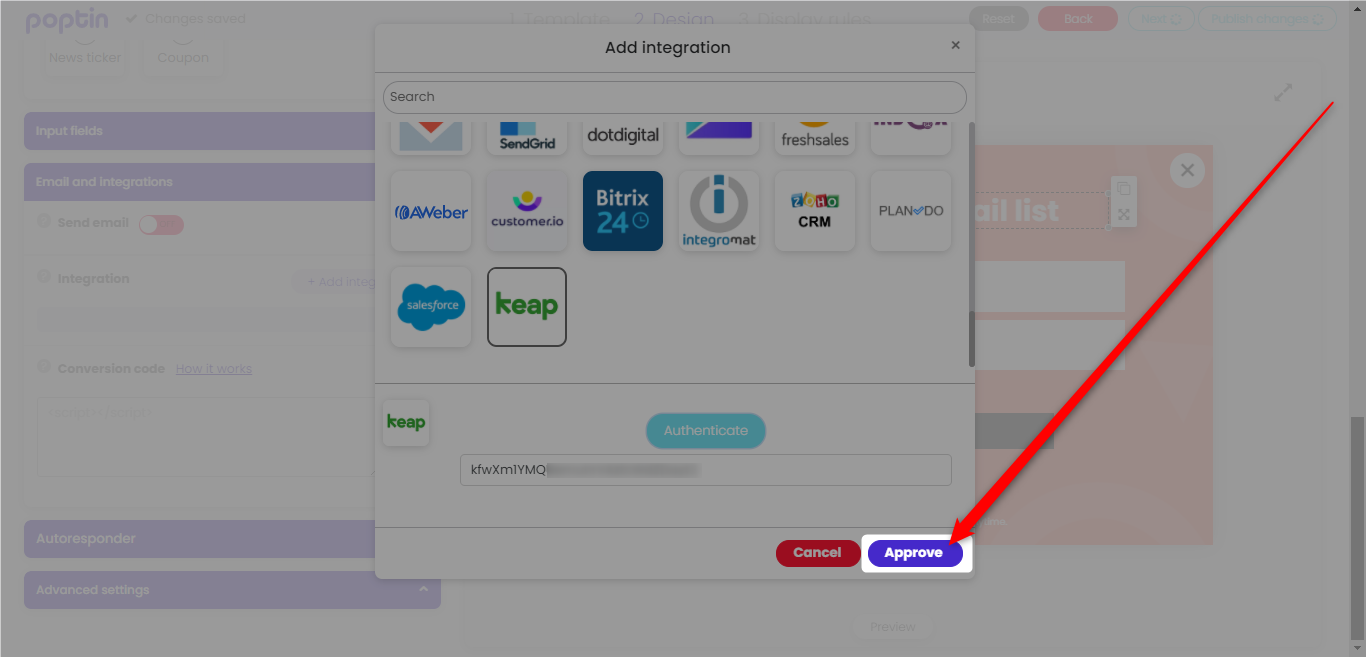The width and height of the screenshot is (1366, 657).
Task: Choose the Salesforce integration tile
Action: pos(431,307)
